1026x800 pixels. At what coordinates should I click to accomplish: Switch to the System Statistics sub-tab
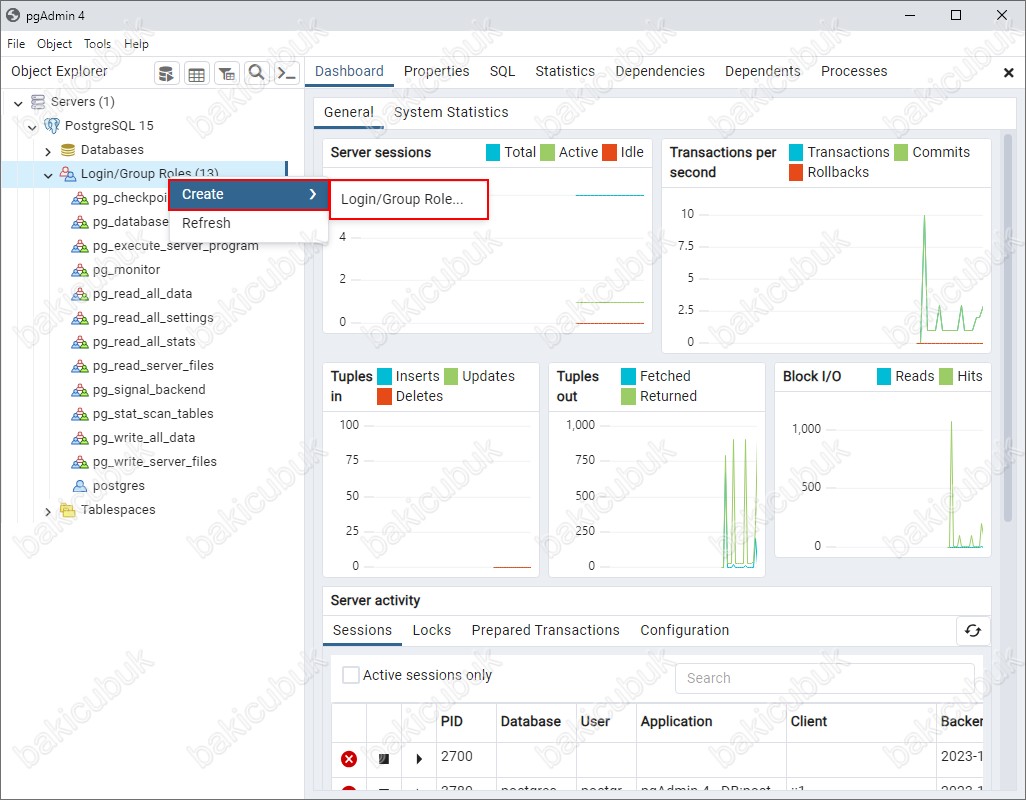click(x=451, y=113)
